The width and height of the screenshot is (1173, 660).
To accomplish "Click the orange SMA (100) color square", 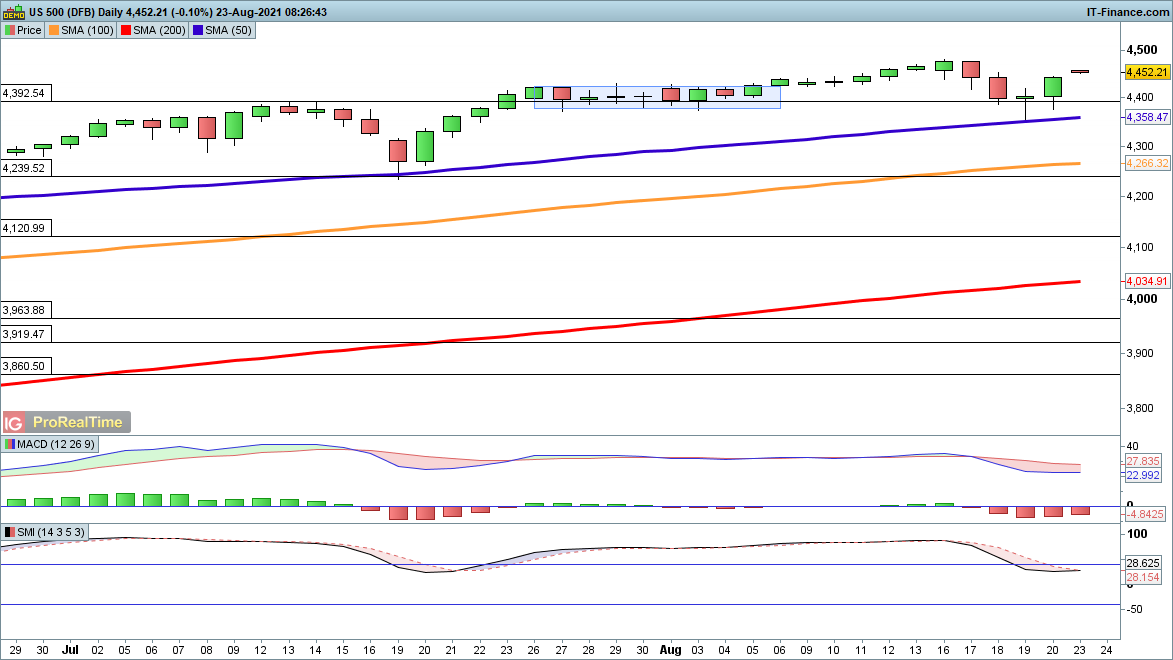I will click(x=54, y=31).
